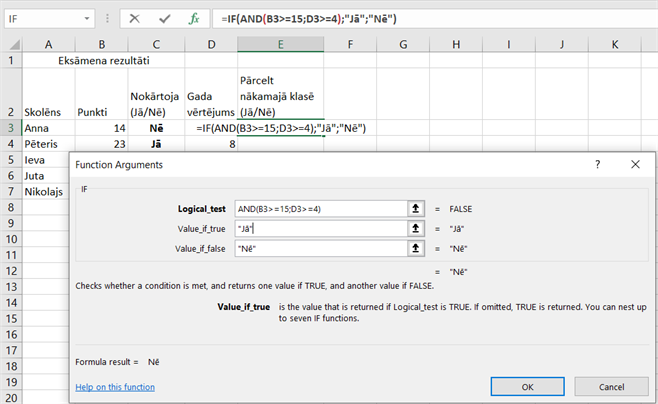The width and height of the screenshot is (658, 404).
Task: Click the Cancel formula X icon
Action: coord(134,18)
